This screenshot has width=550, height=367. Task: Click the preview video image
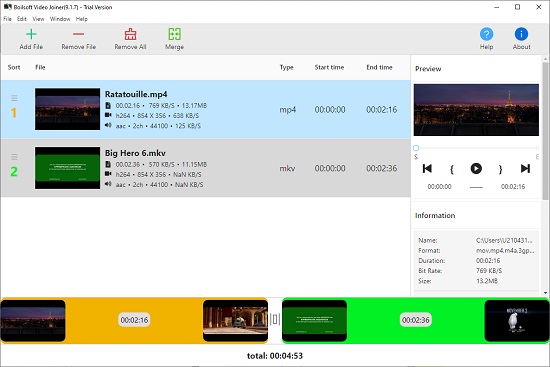pos(476,110)
